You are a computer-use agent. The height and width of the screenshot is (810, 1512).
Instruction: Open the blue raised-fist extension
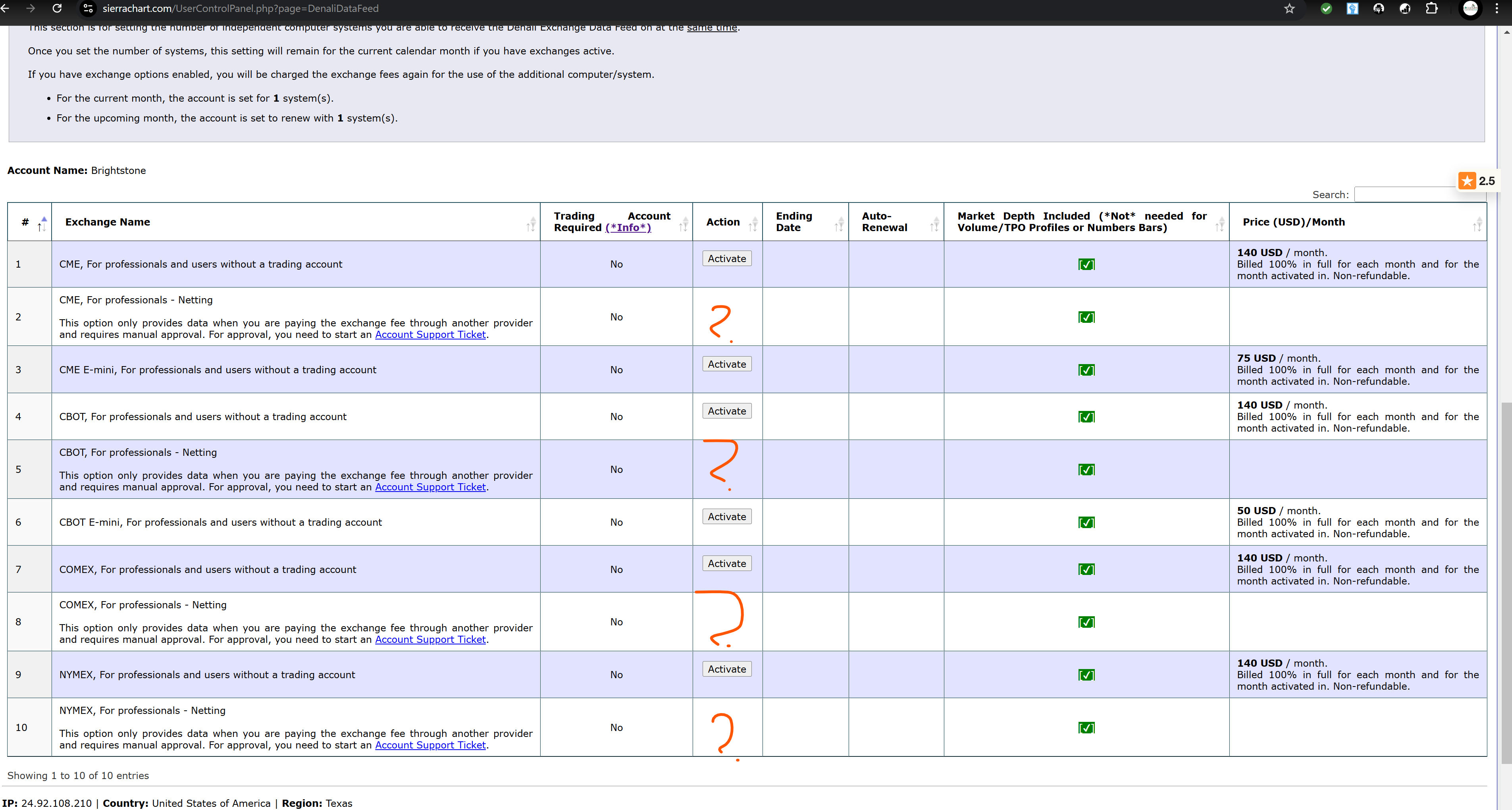coord(1352,8)
